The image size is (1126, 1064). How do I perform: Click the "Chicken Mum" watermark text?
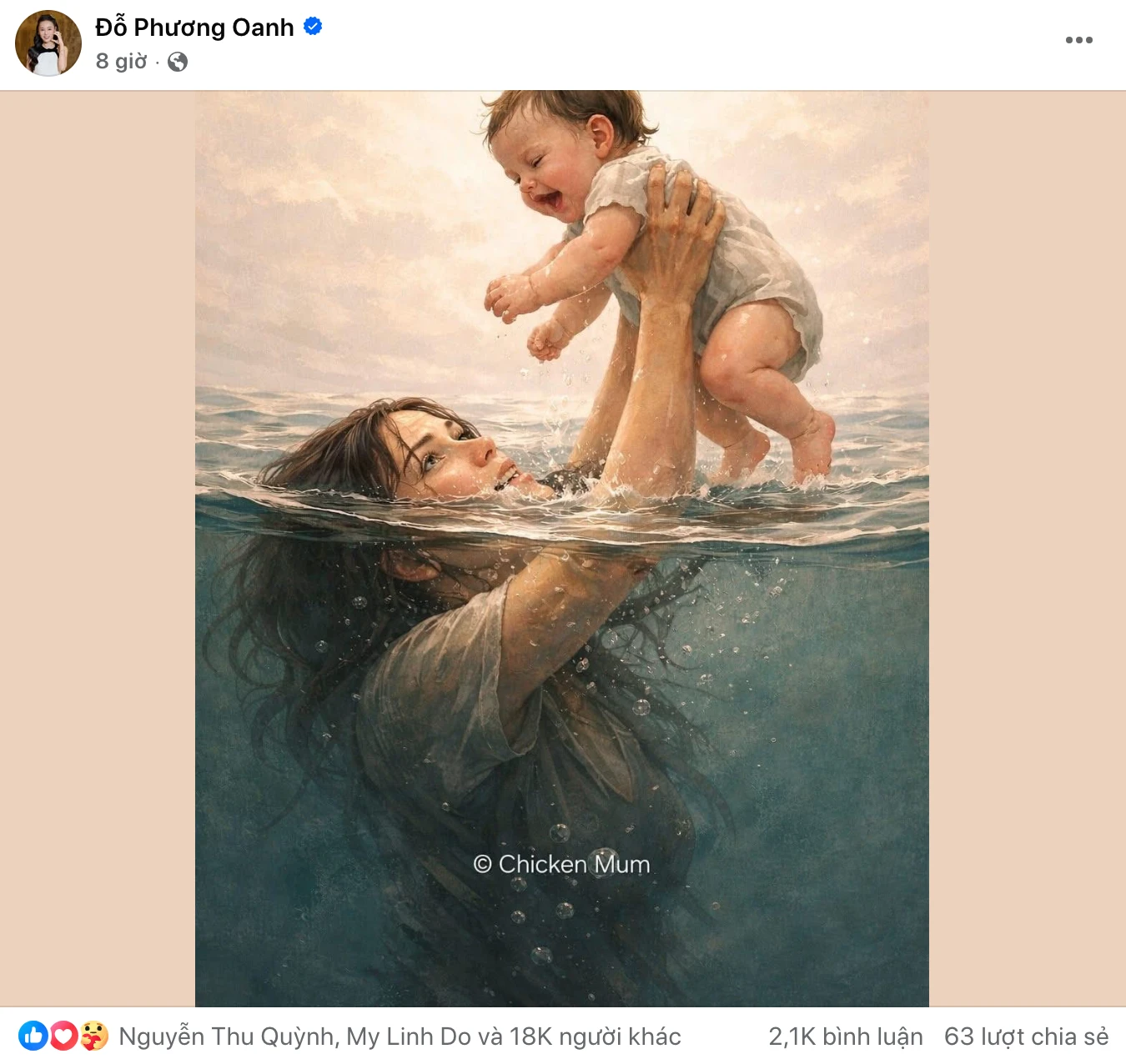(574, 864)
